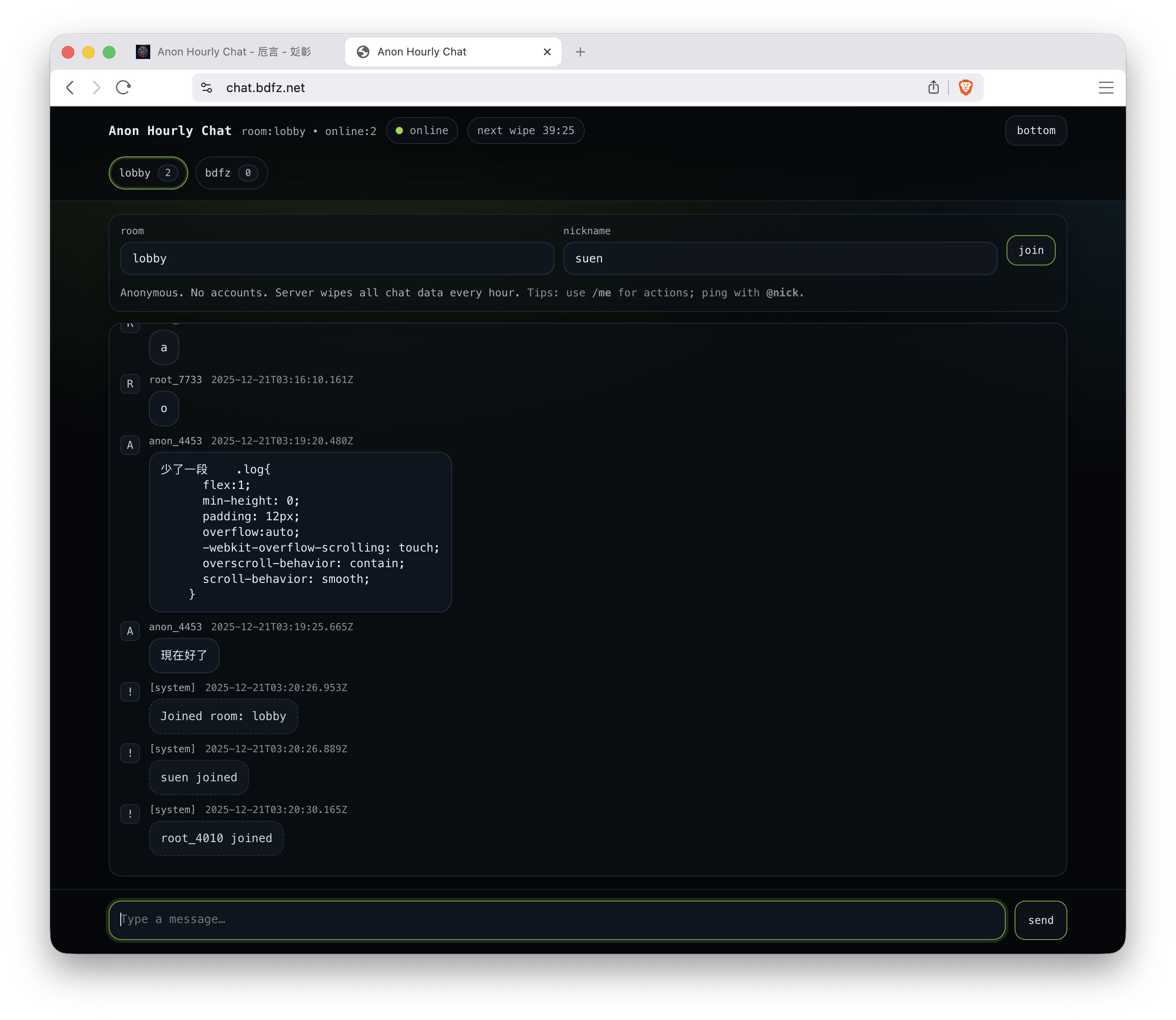Click the browser forward arrow
1176x1020 pixels.
point(96,88)
